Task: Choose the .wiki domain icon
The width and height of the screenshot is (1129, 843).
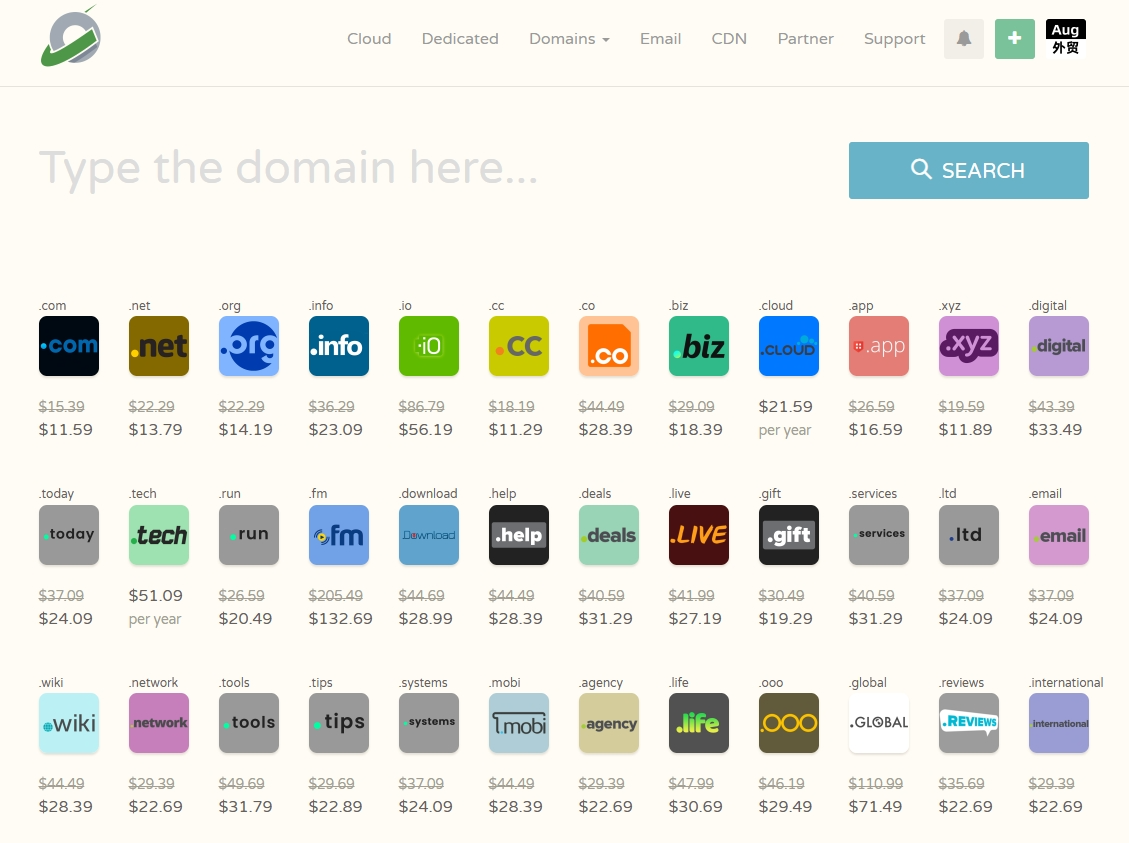Action: 69,723
